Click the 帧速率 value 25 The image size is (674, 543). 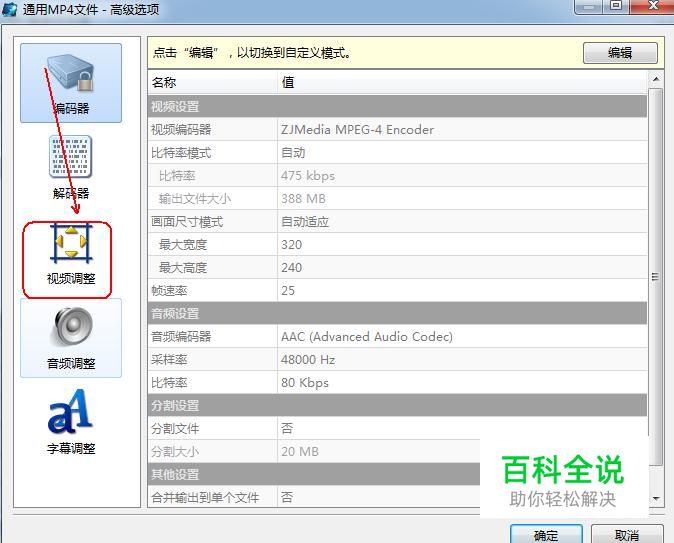coord(288,291)
